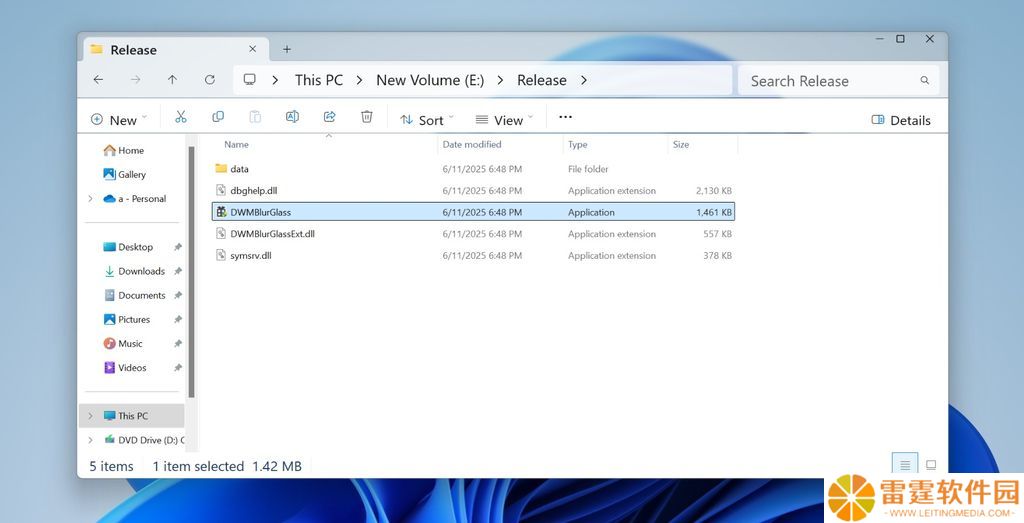Close the Release tab

pyautogui.click(x=253, y=49)
